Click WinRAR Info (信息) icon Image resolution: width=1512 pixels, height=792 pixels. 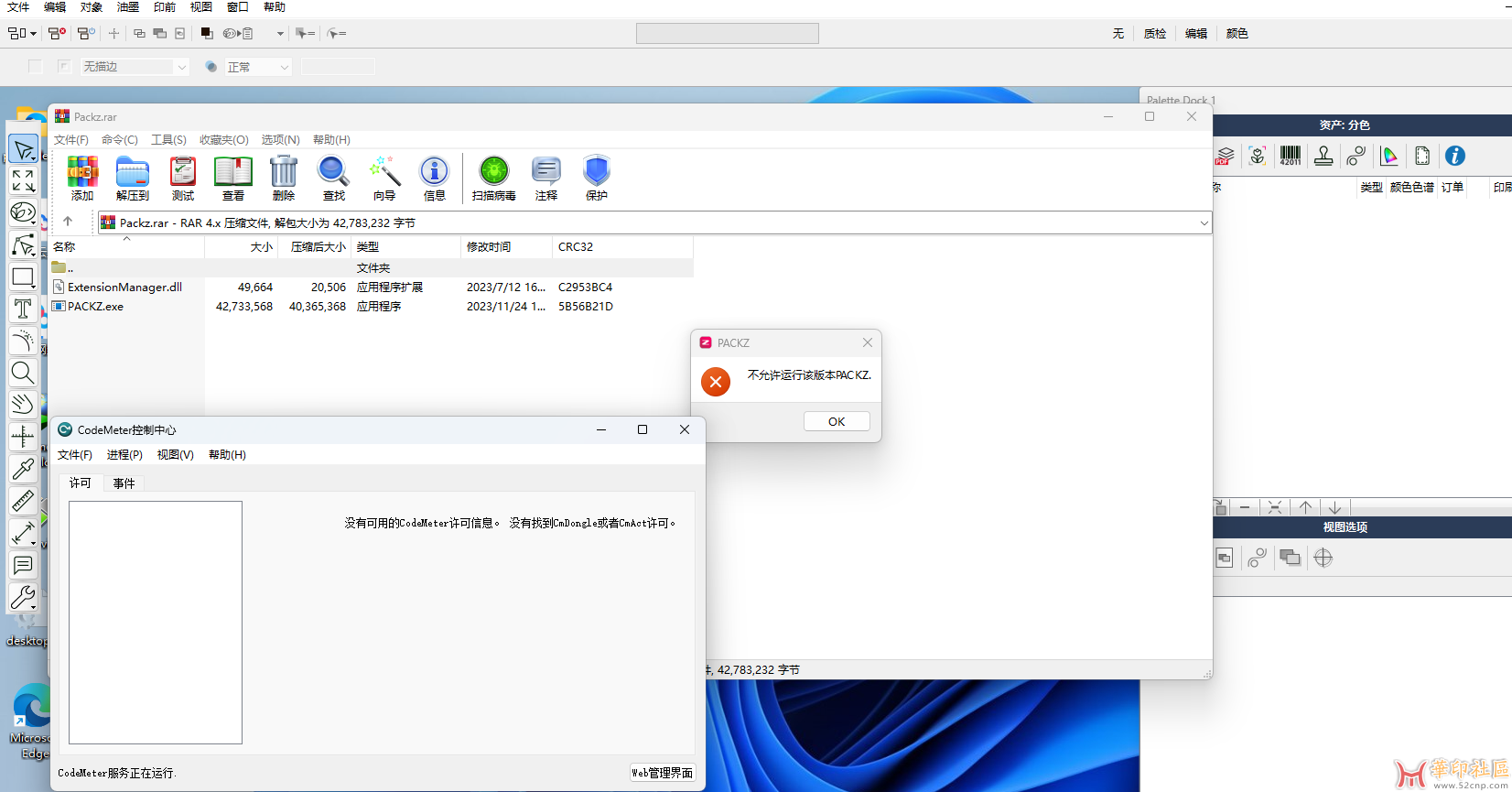(435, 178)
